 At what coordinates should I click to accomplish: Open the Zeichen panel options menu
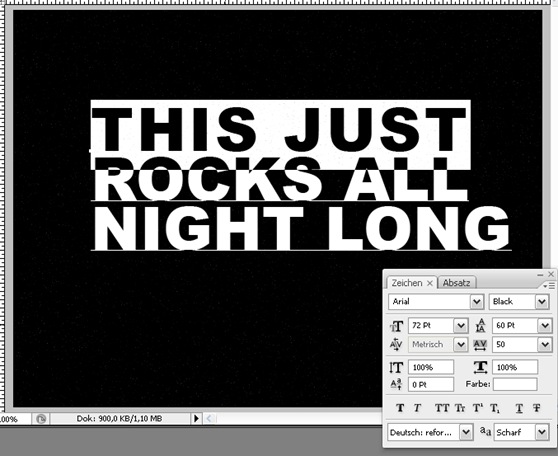click(549, 286)
